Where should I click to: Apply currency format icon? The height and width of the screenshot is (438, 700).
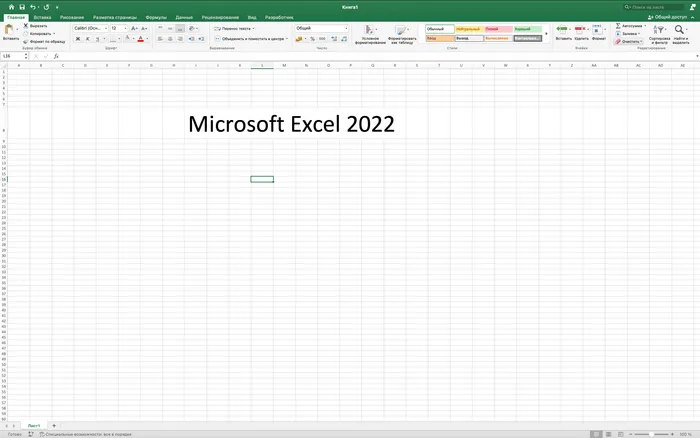coord(299,39)
